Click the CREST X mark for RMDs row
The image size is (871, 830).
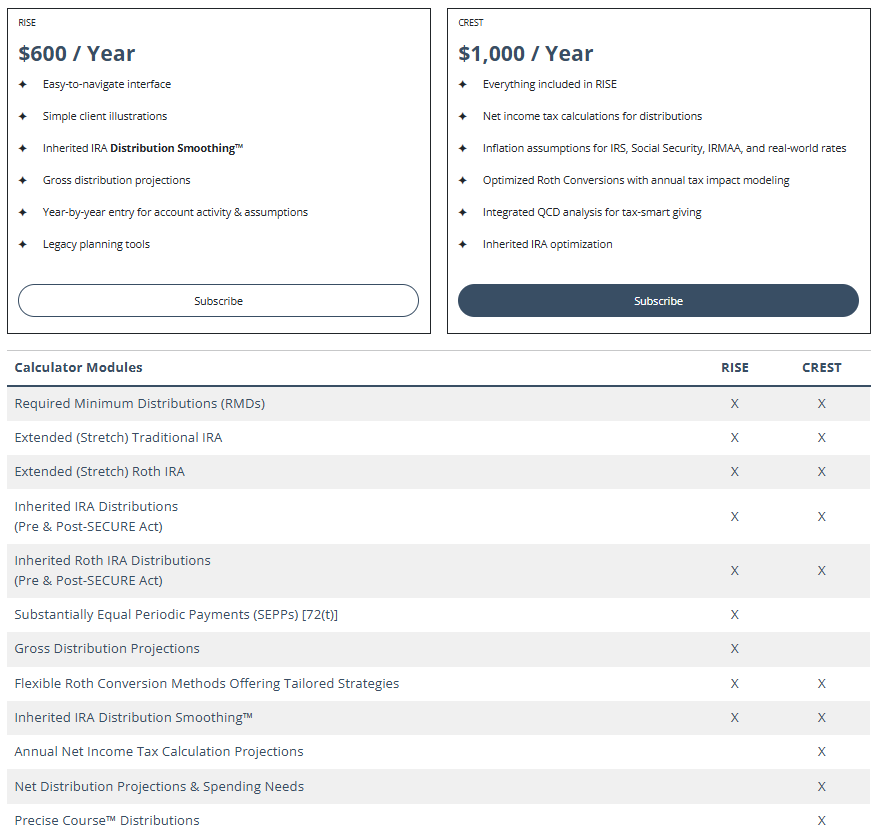click(x=822, y=404)
